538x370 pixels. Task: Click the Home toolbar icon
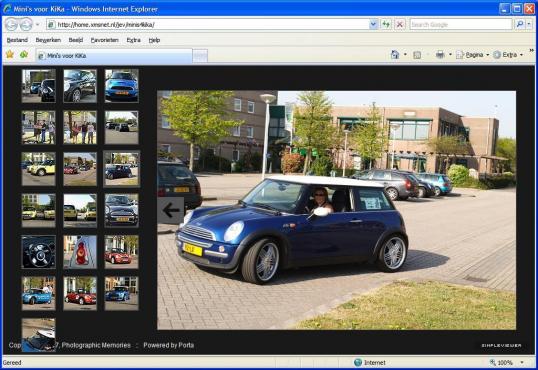click(x=395, y=55)
